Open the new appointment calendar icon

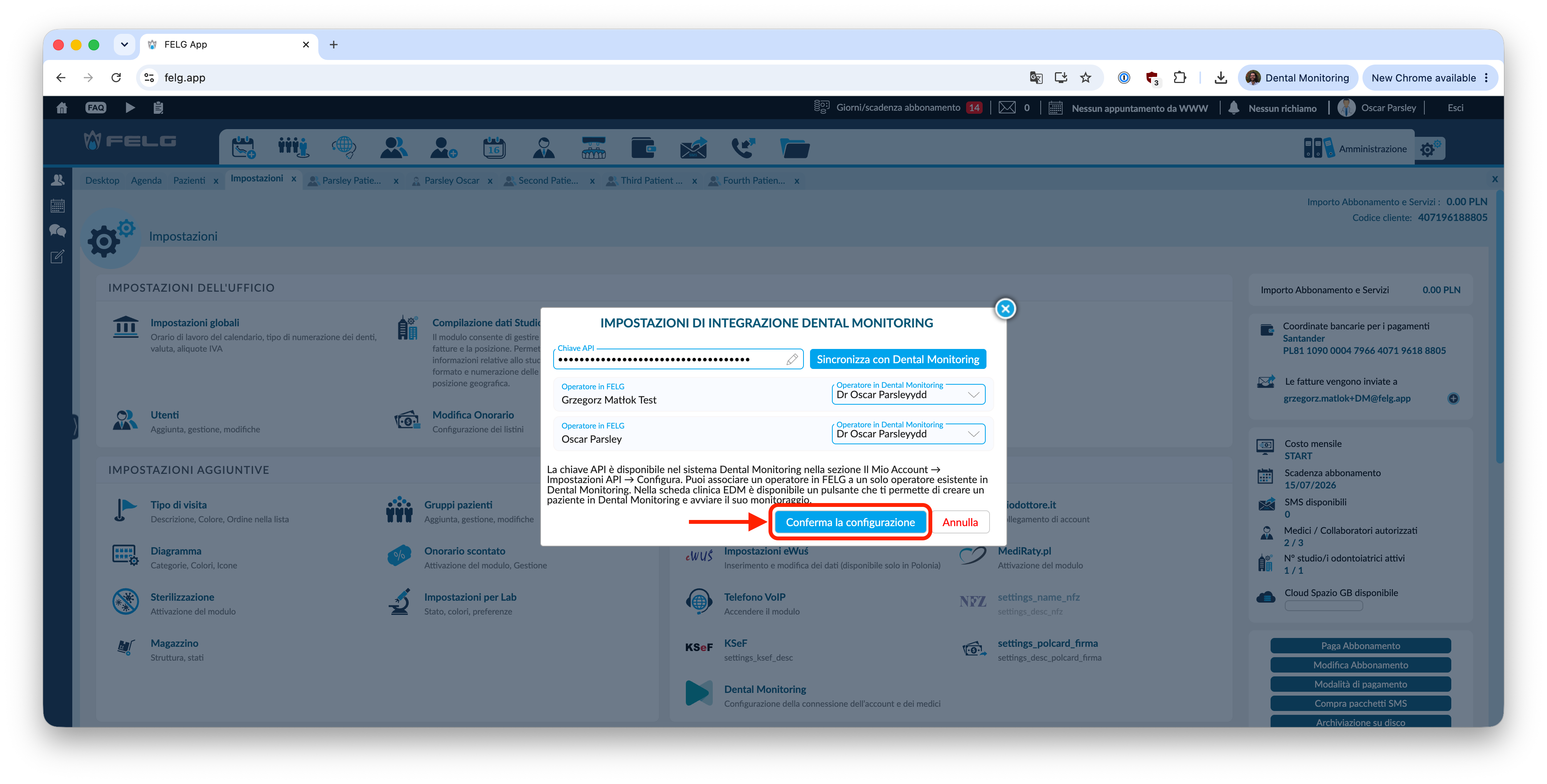point(243,147)
